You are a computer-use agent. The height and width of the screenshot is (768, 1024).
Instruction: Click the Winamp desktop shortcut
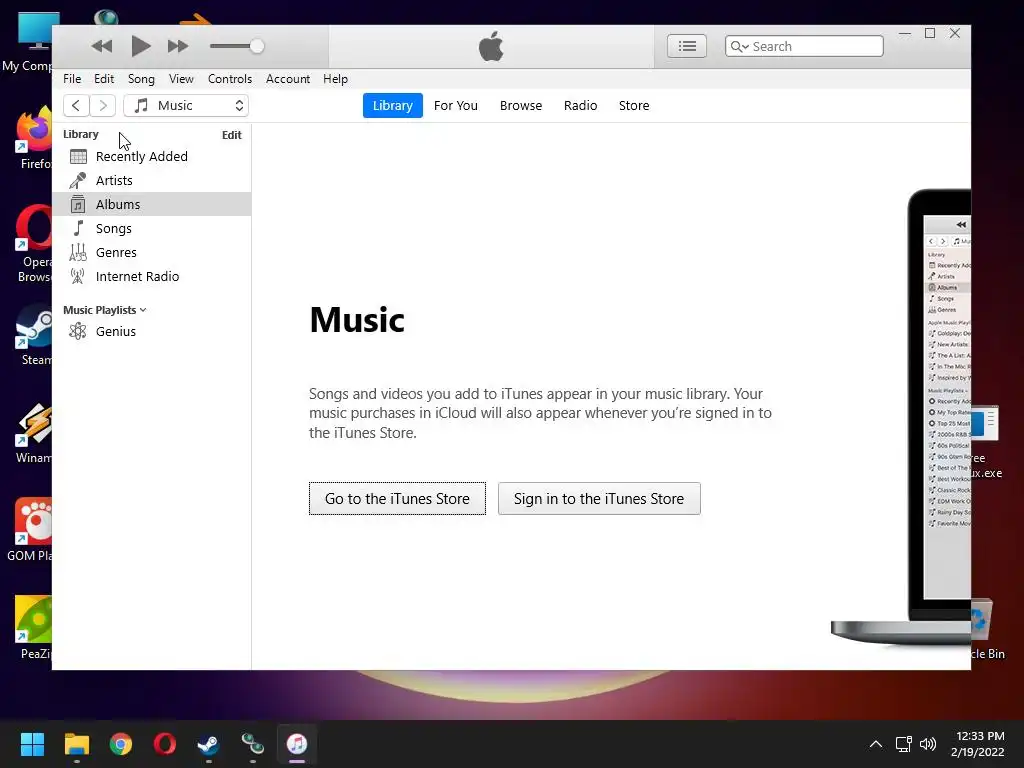pos(33,432)
